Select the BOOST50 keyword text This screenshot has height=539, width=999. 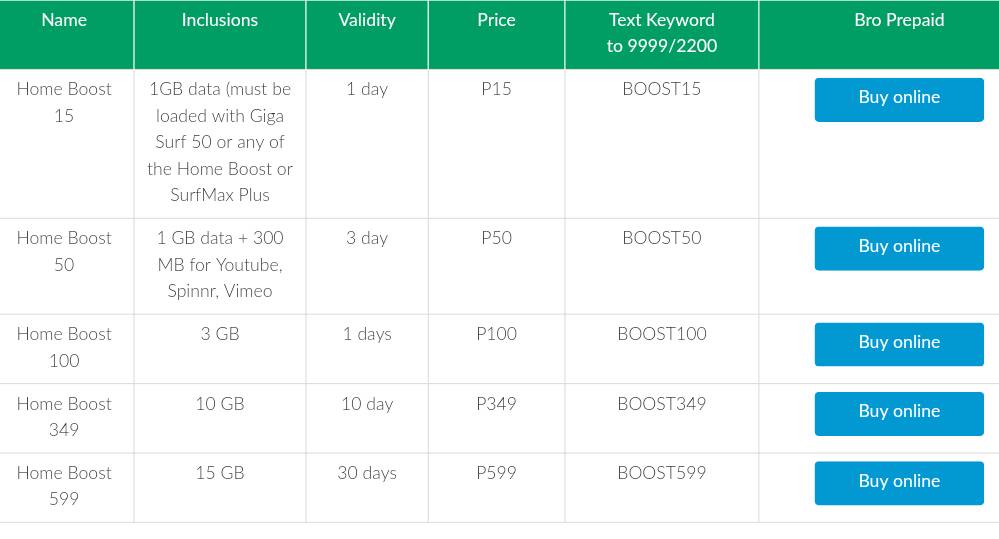point(661,238)
